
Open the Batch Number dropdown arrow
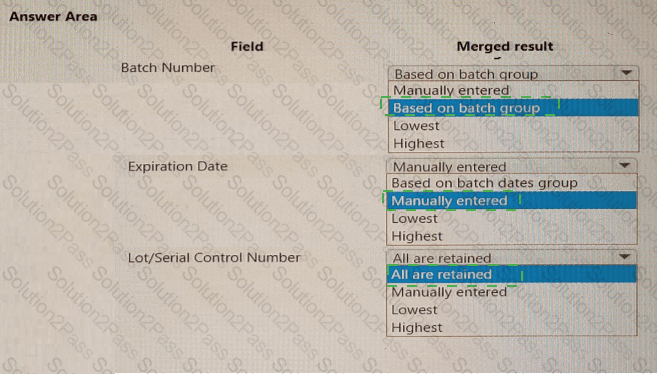point(626,73)
